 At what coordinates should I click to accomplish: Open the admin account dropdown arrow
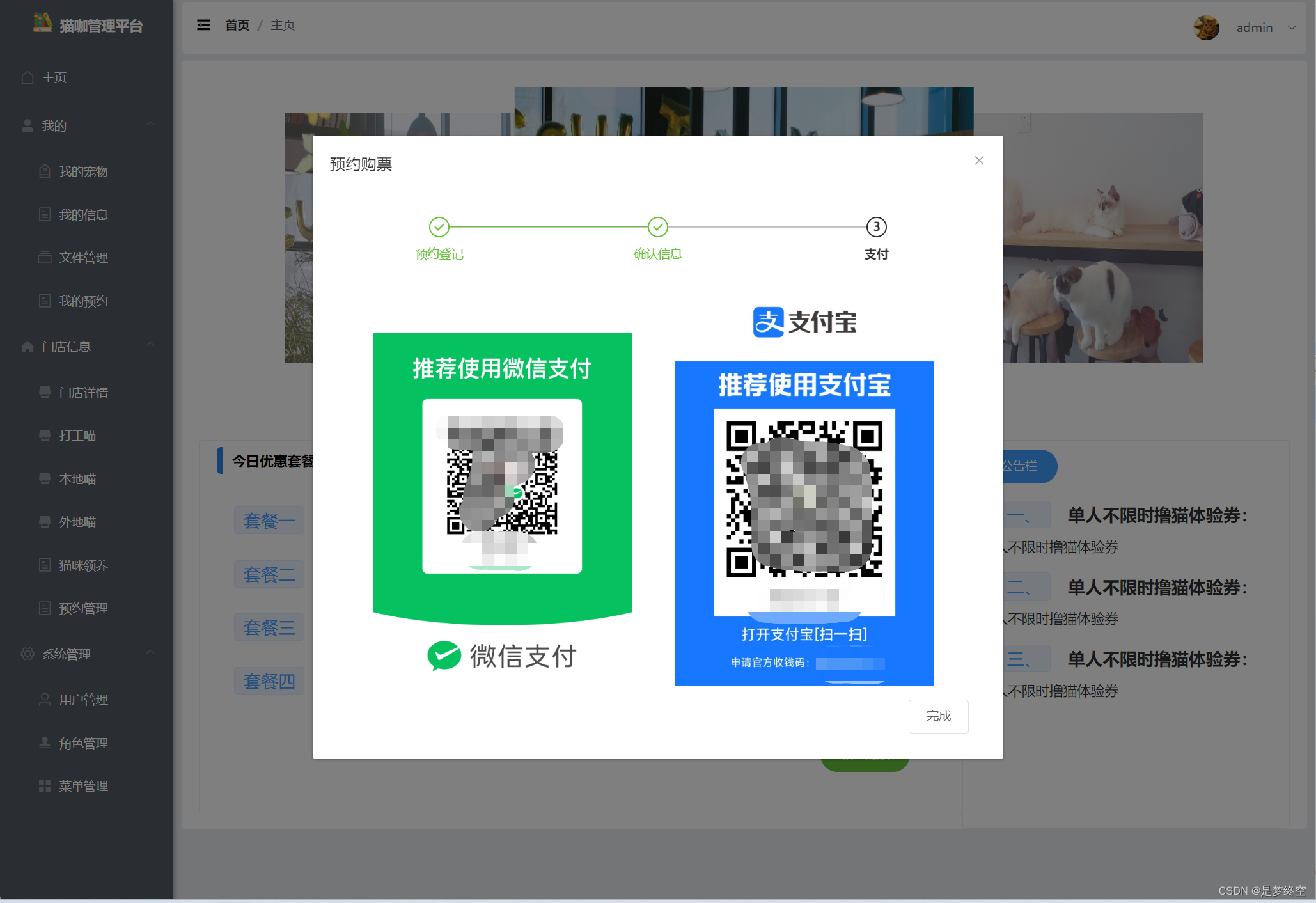click(x=1292, y=27)
